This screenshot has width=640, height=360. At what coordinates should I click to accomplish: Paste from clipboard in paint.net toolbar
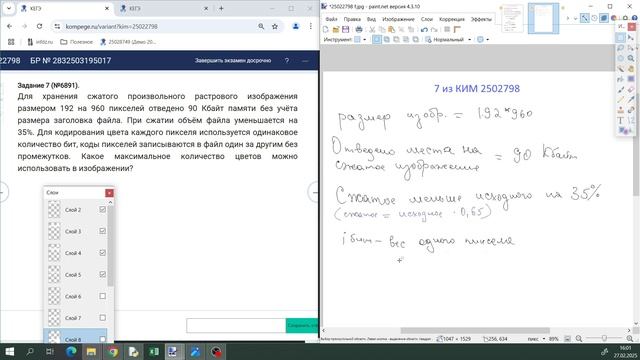[x=391, y=29]
